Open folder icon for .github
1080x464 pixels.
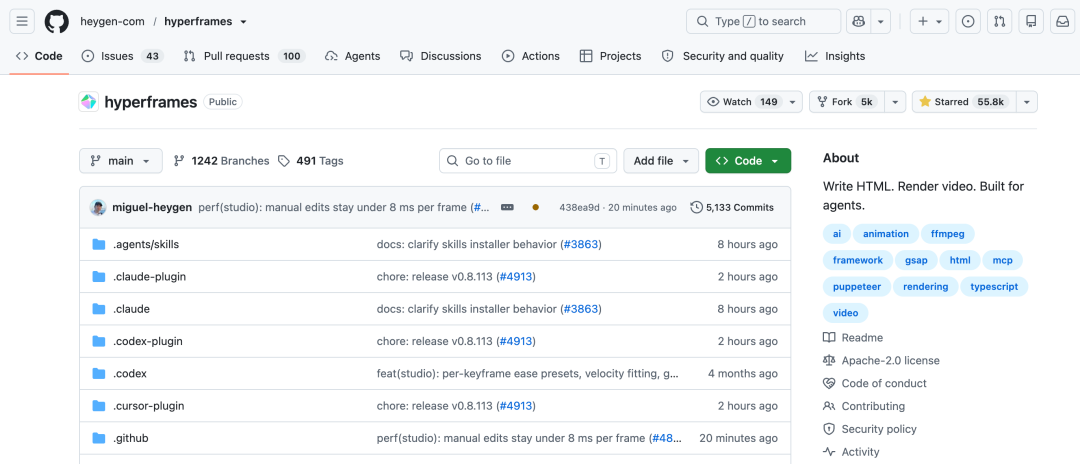point(98,439)
